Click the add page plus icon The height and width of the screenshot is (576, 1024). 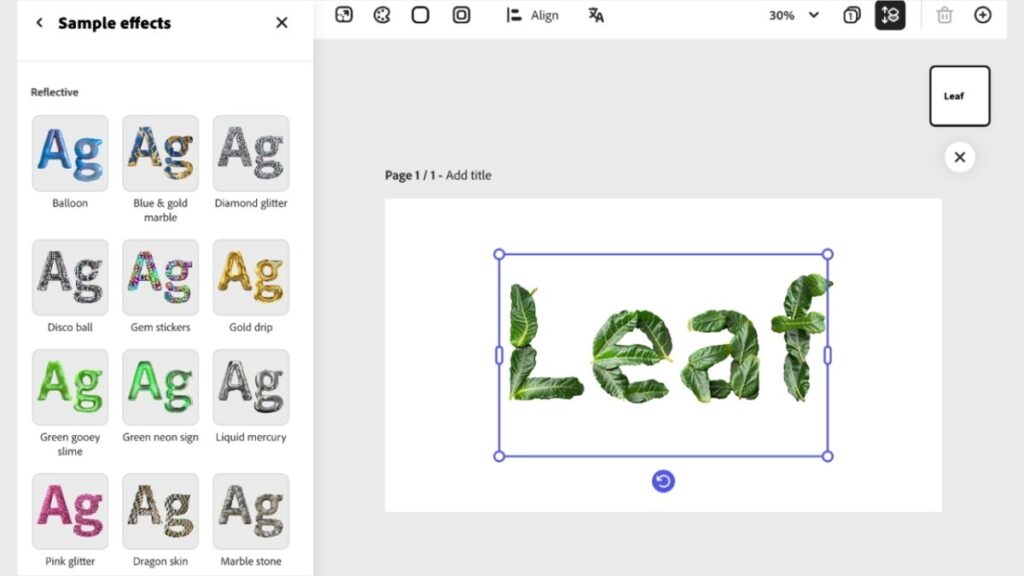pyautogui.click(x=983, y=15)
